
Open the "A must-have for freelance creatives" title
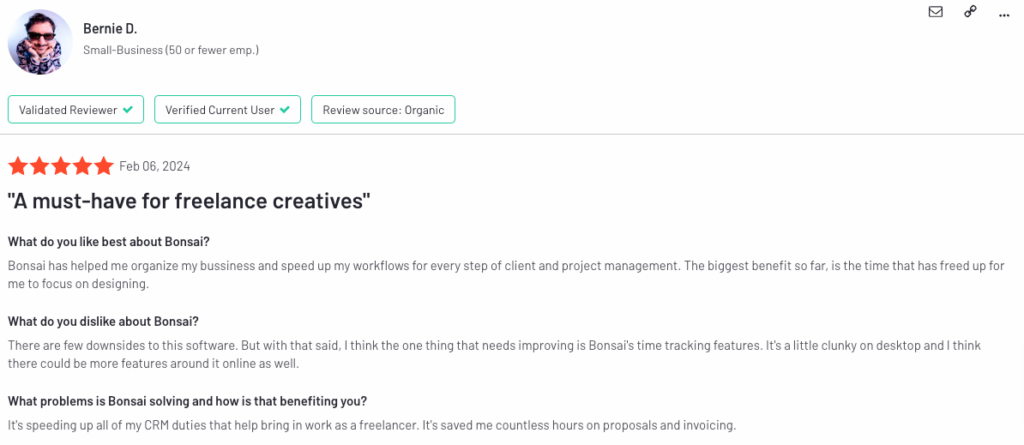tap(189, 201)
